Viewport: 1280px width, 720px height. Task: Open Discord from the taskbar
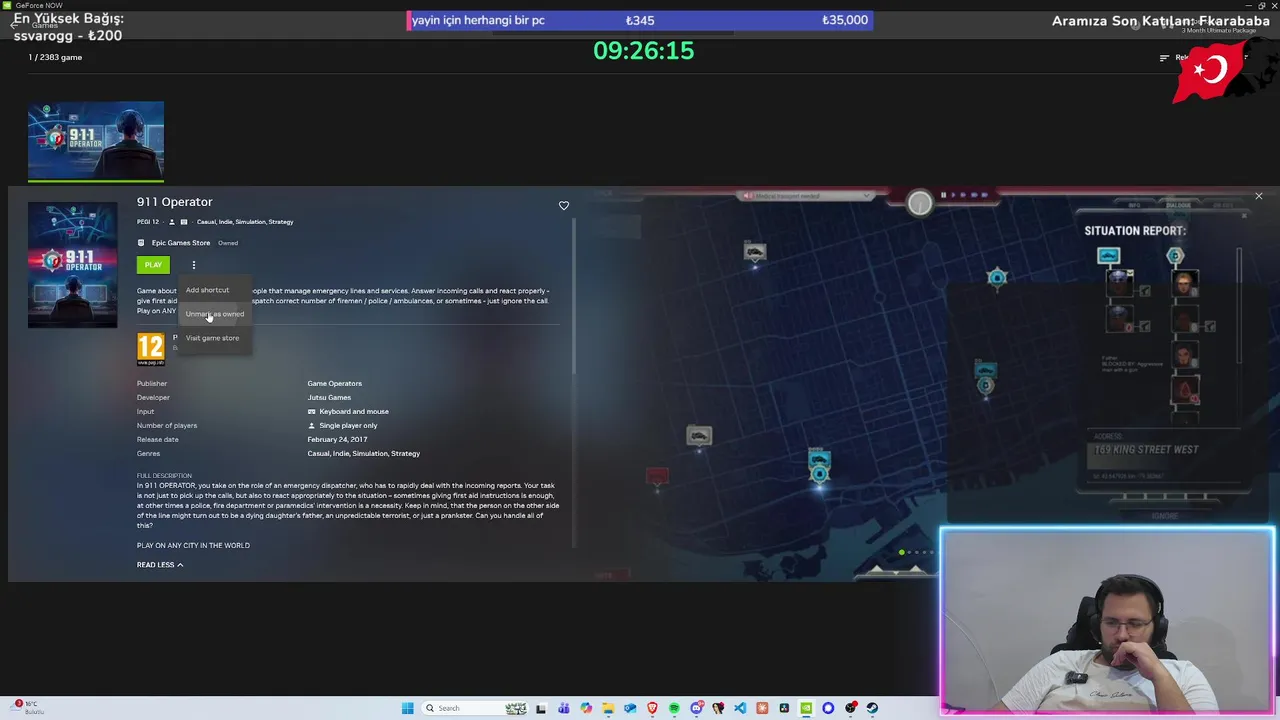[697, 708]
